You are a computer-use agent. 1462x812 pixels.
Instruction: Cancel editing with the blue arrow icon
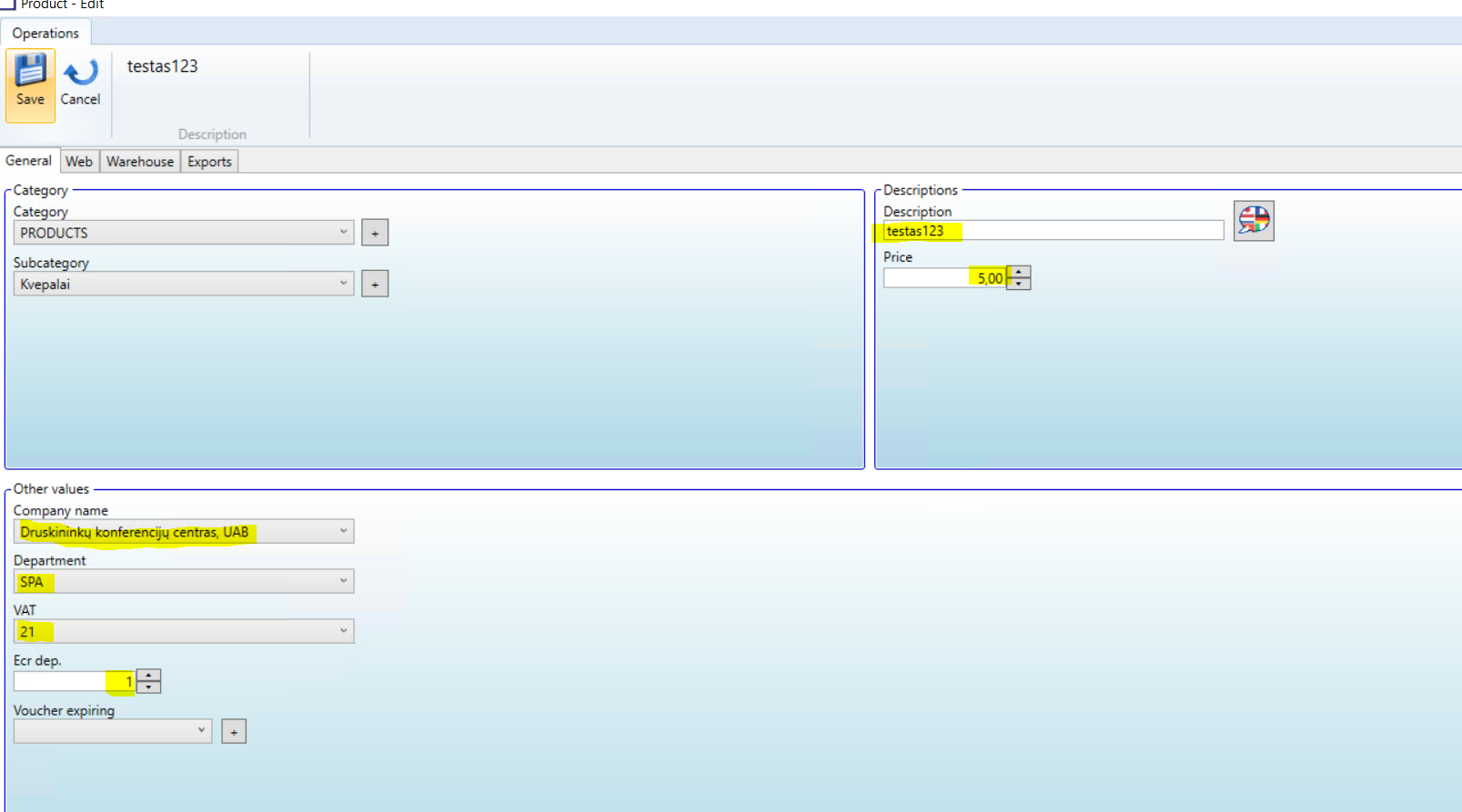tap(80, 85)
